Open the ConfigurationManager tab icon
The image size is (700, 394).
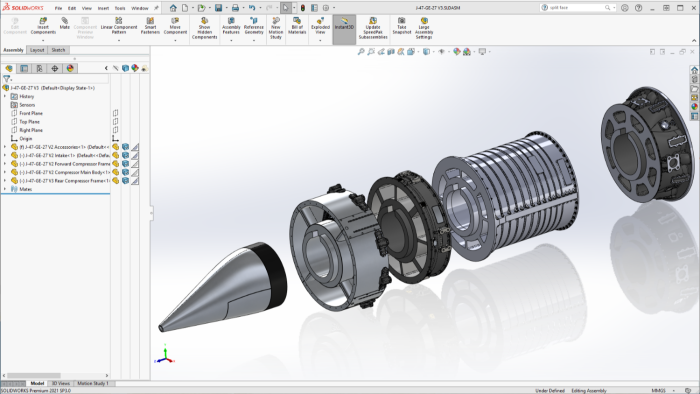(x=39, y=68)
